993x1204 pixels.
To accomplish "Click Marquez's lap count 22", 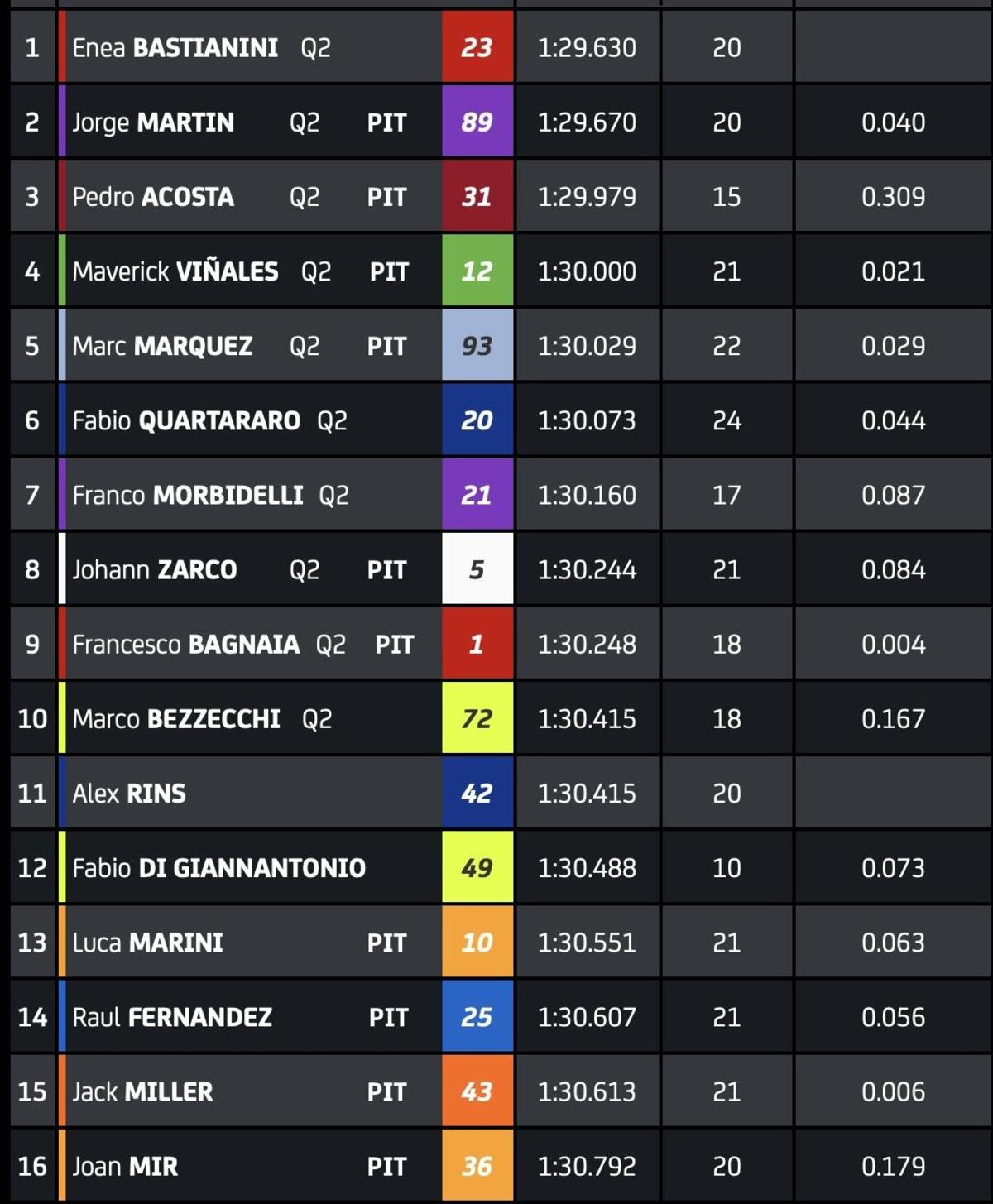I will [x=727, y=346].
